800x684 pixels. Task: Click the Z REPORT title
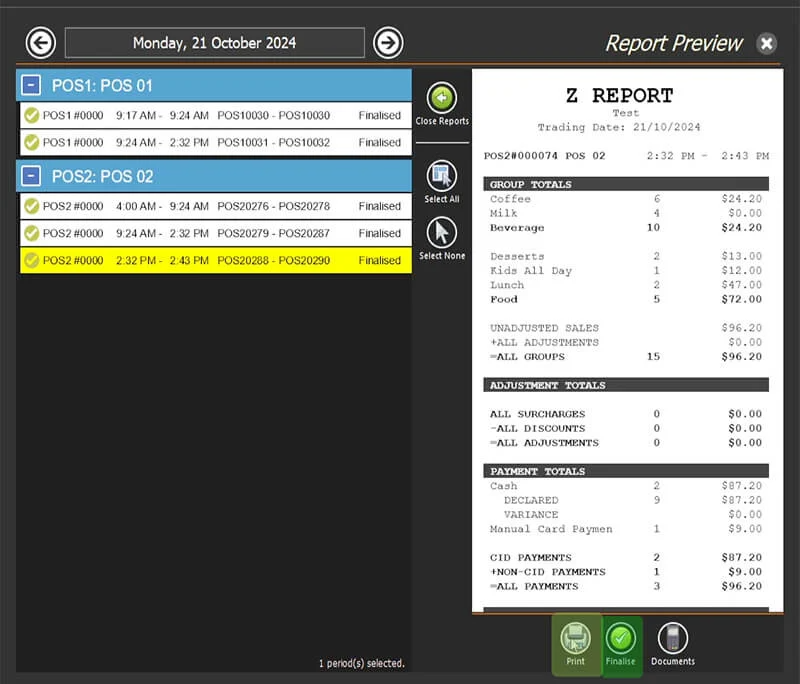(x=619, y=95)
